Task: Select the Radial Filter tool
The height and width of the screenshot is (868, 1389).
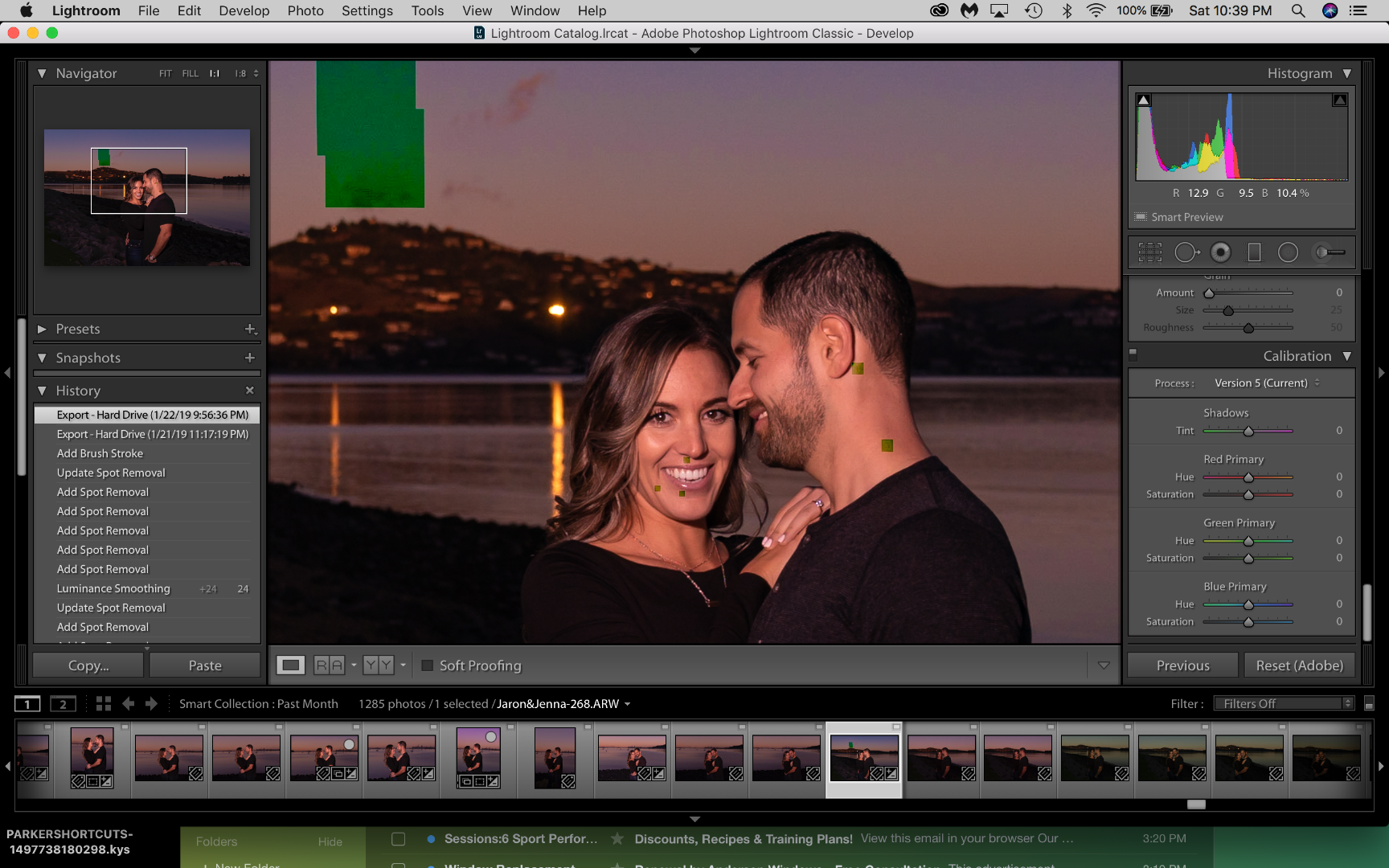Action: [1288, 252]
